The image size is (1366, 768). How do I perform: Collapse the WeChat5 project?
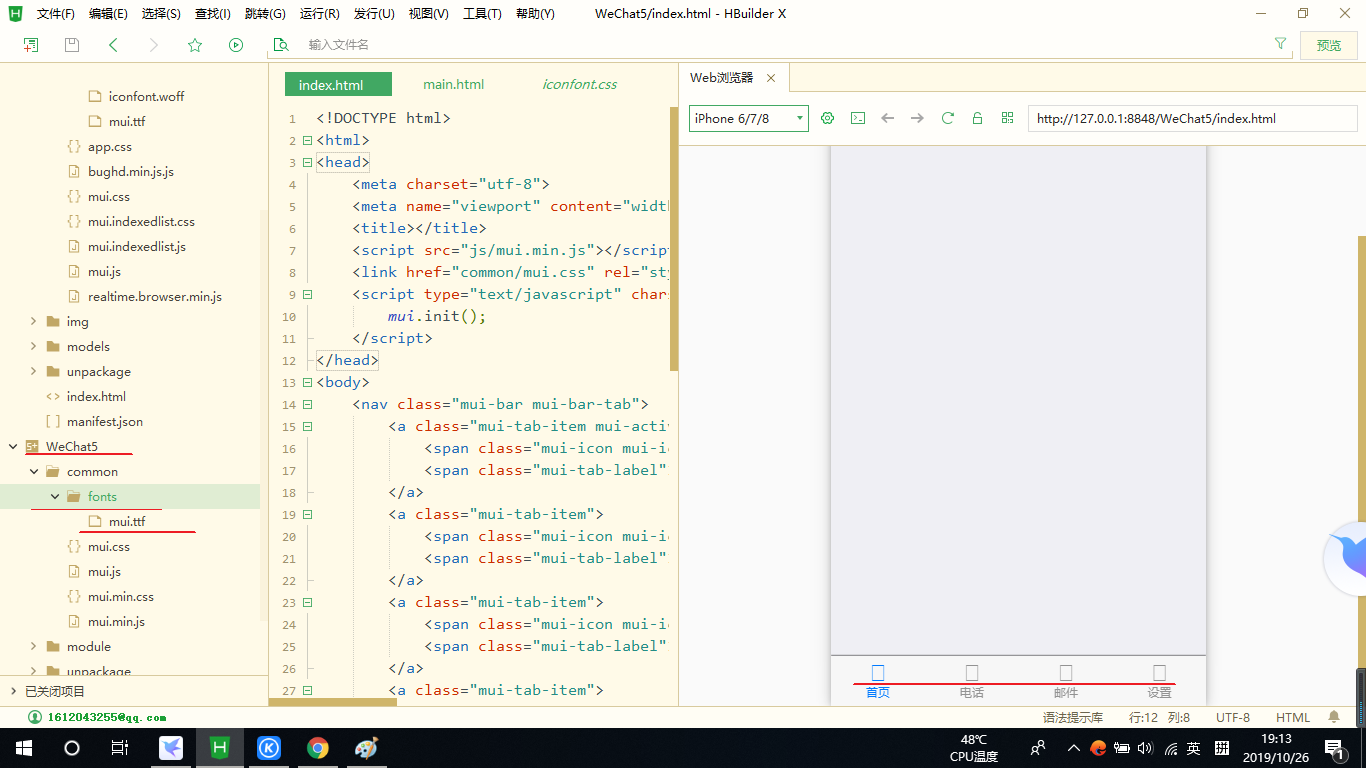(x=13, y=446)
